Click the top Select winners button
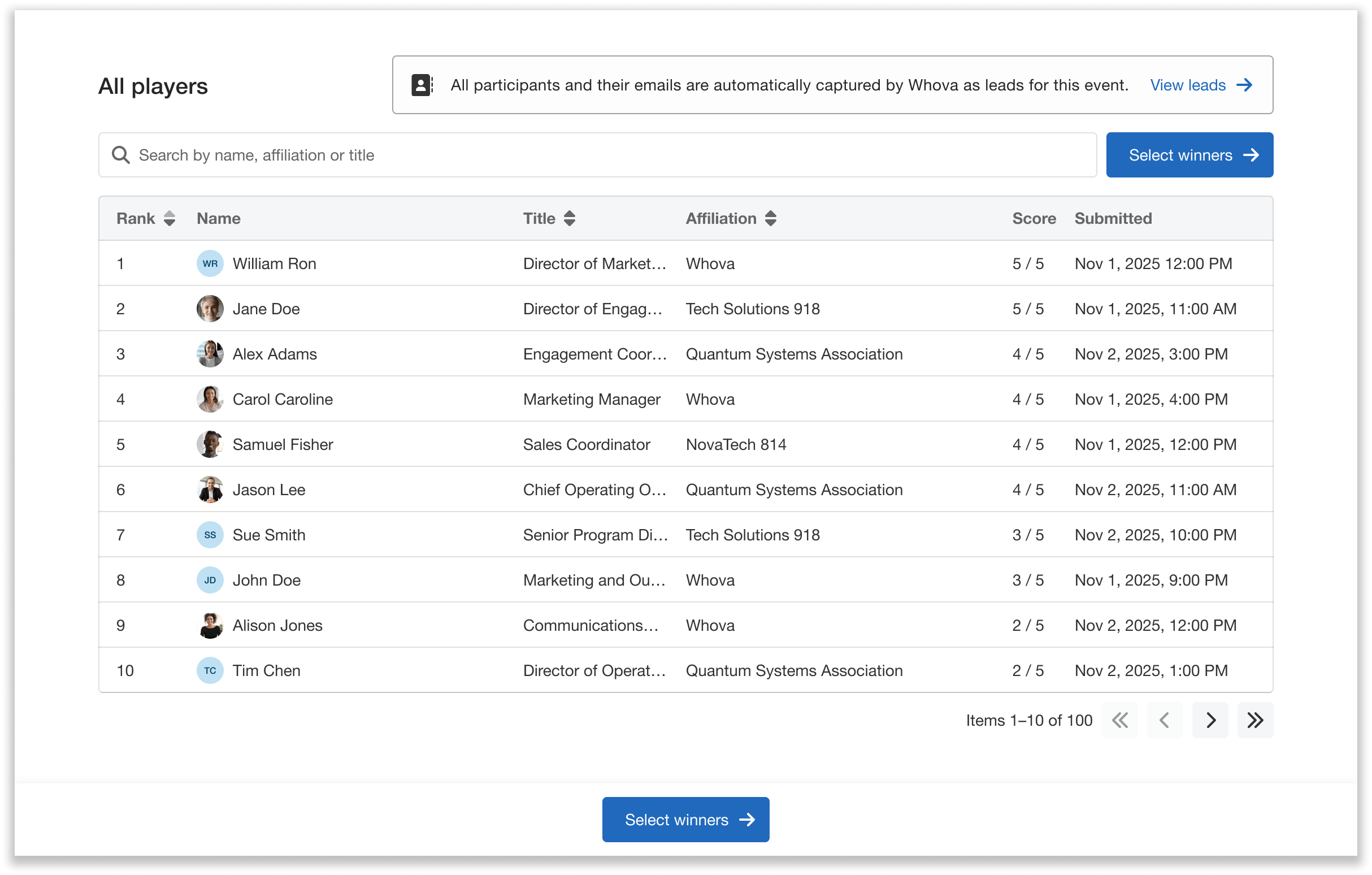1372x875 pixels. (x=1189, y=154)
